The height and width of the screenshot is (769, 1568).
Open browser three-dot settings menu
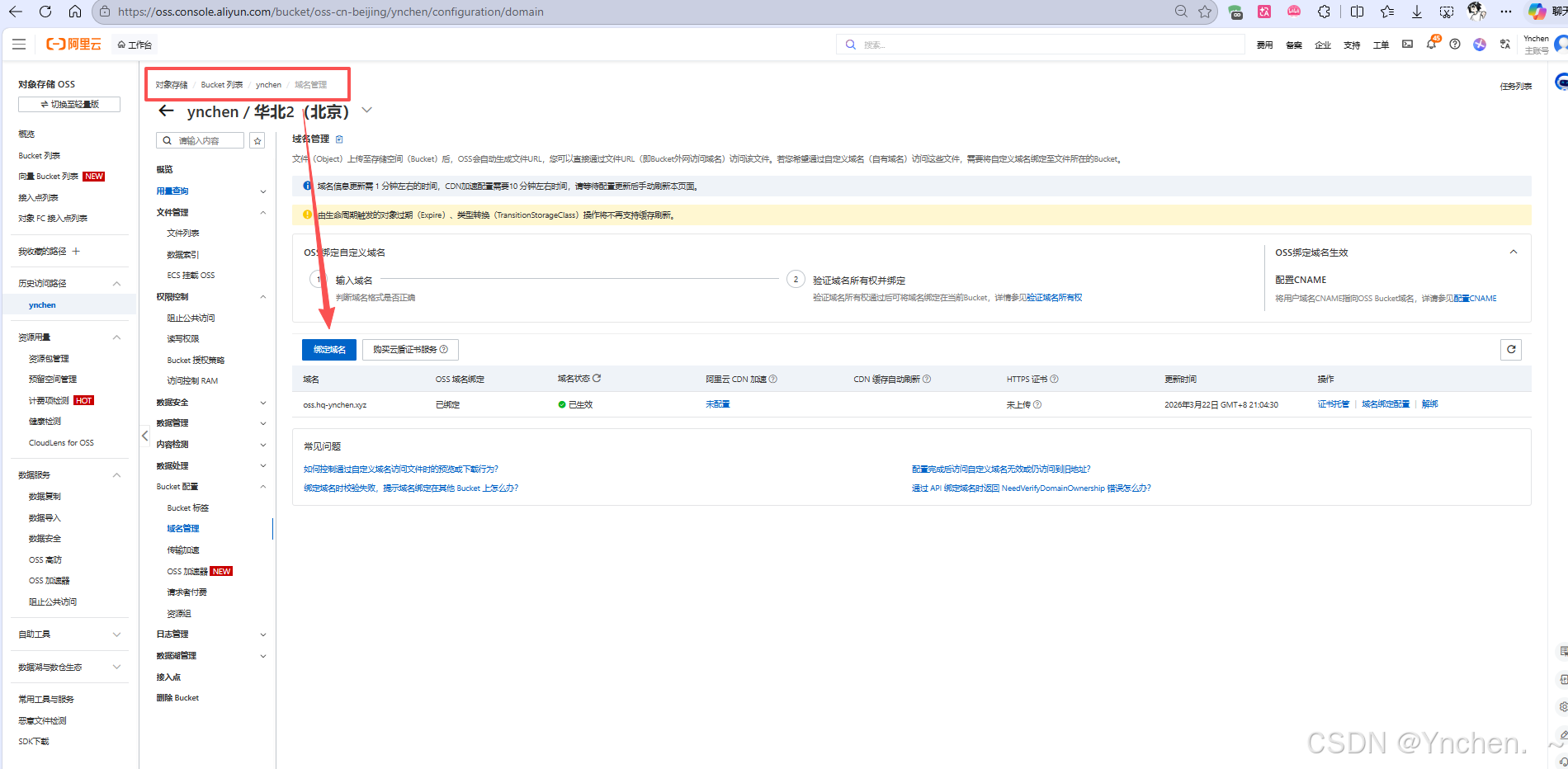click(x=1506, y=12)
